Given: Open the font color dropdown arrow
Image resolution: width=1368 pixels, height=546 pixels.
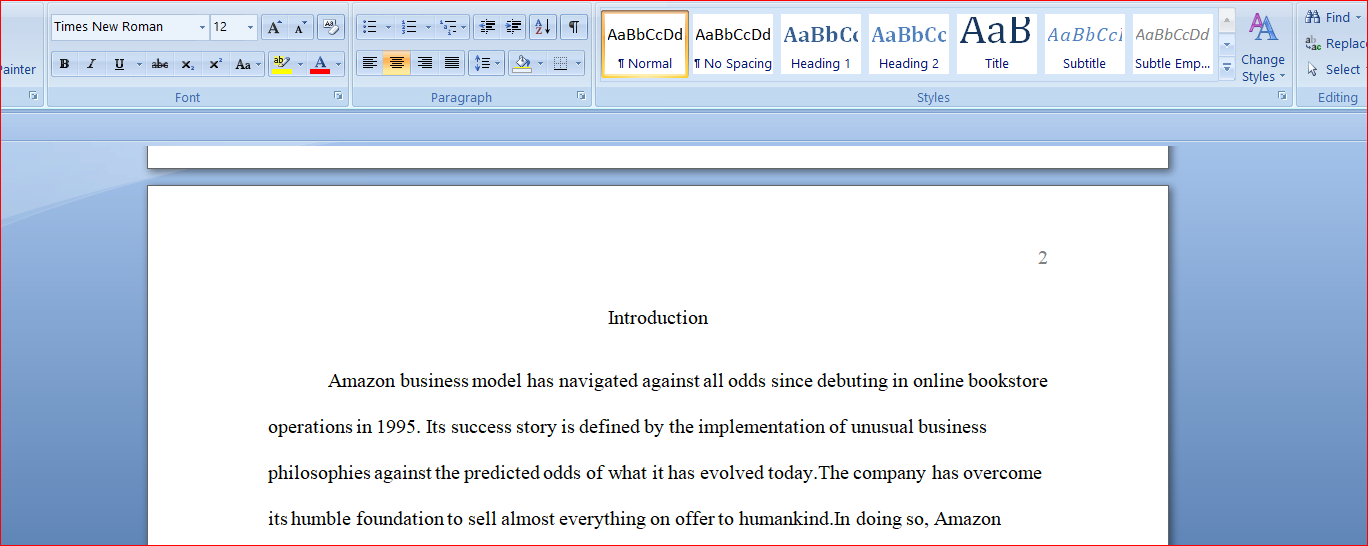Looking at the screenshot, I should click(338, 64).
